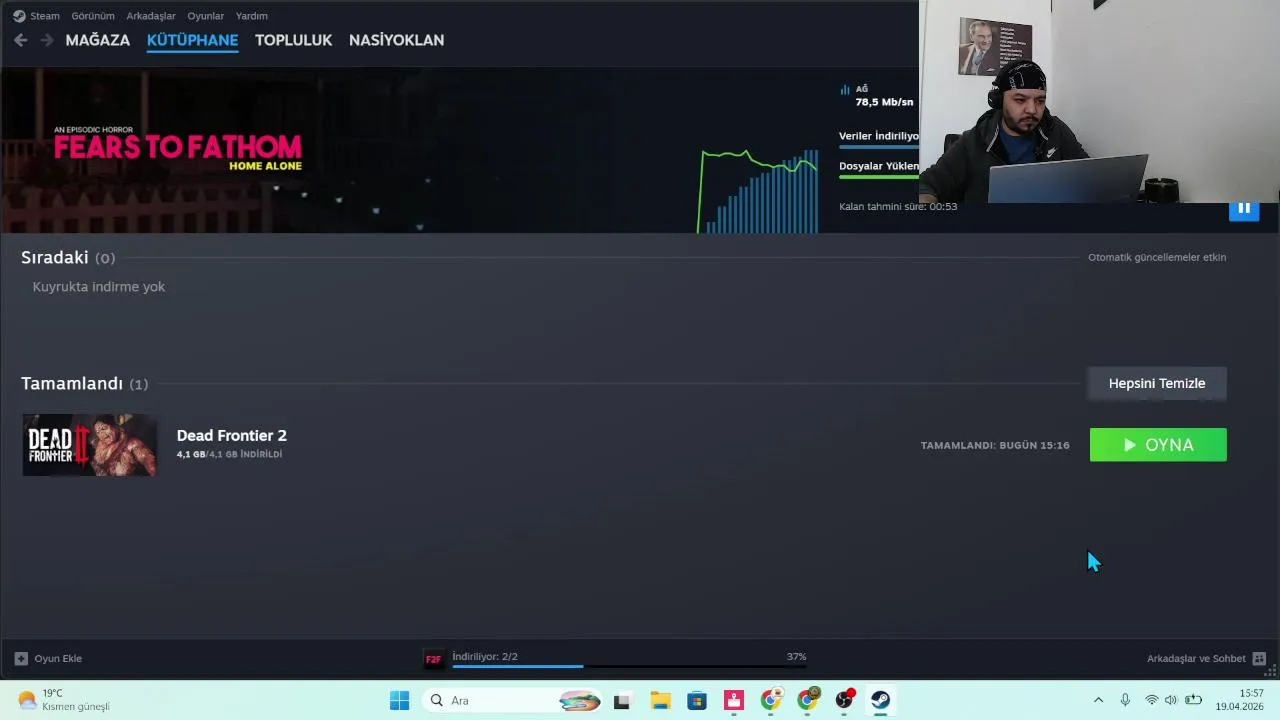The image size is (1280, 720).
Task: Open File Explorer from the taskbar
Action: click(x=660, y=700)
